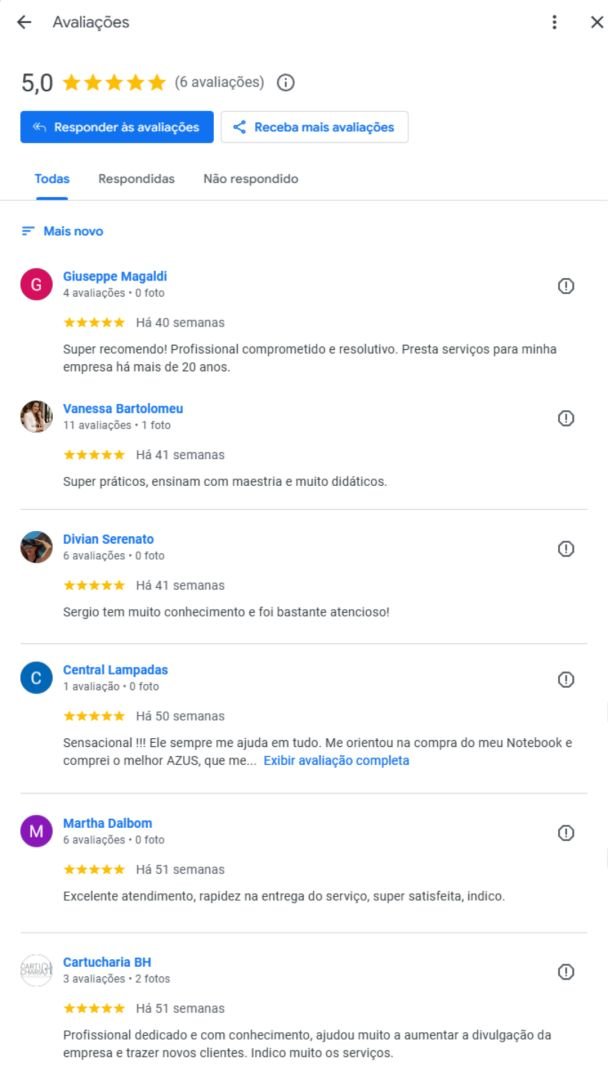Expand Central Lampadas full review
This screenshot has height=1080, width=608.
click(x=336, y=760)
